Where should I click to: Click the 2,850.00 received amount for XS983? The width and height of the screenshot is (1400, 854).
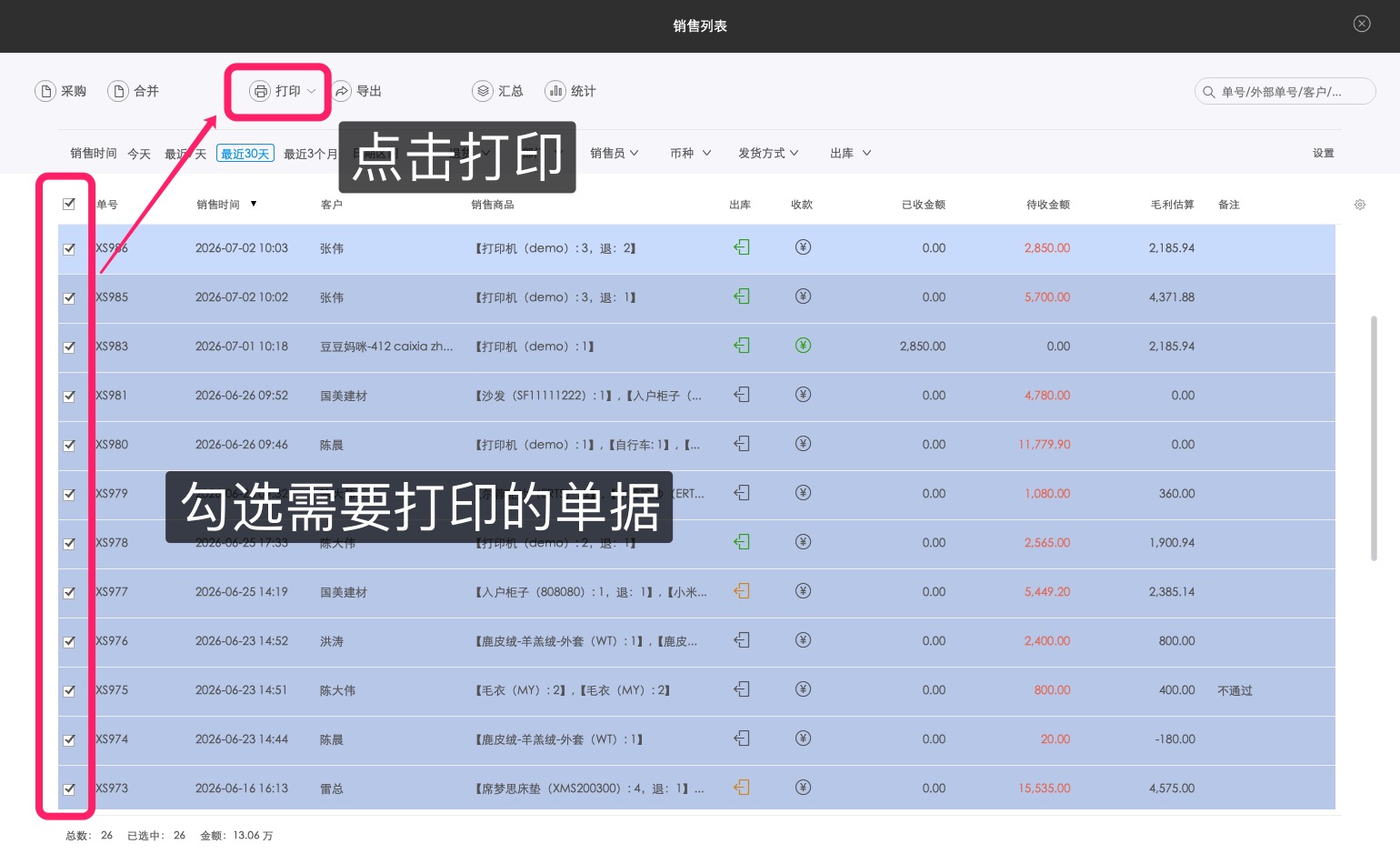[923, 347]
